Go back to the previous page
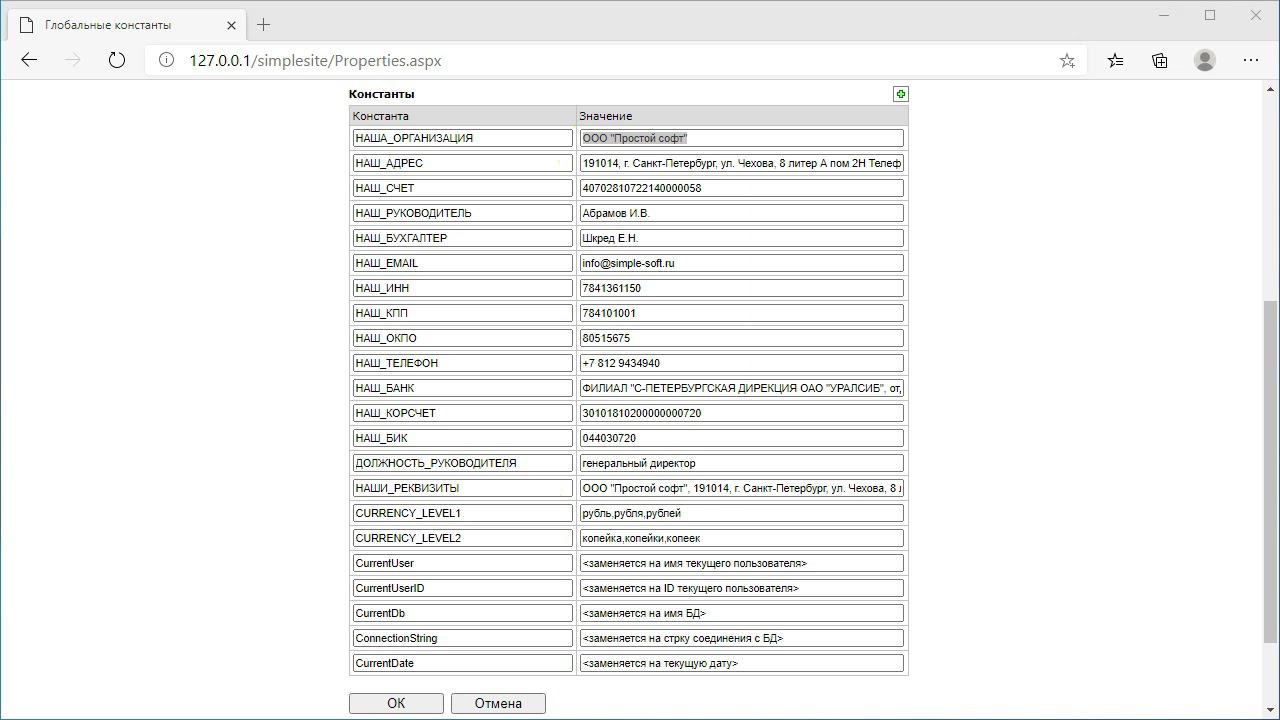 pos(29,60)
